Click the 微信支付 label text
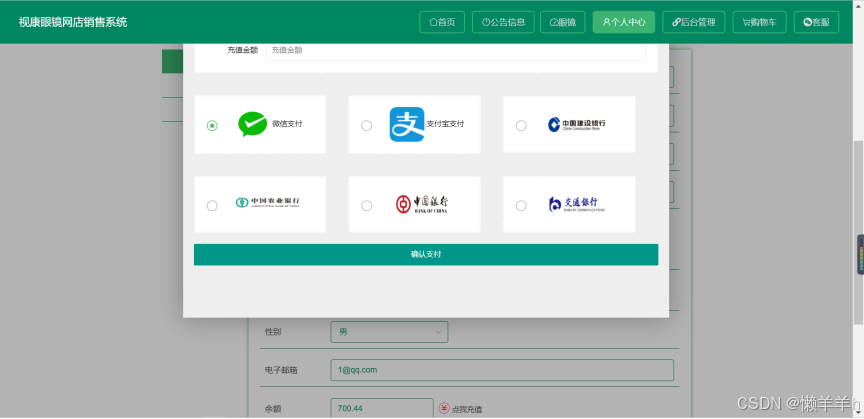The width and height of the screenshot is (864, 419). [287, 124]
